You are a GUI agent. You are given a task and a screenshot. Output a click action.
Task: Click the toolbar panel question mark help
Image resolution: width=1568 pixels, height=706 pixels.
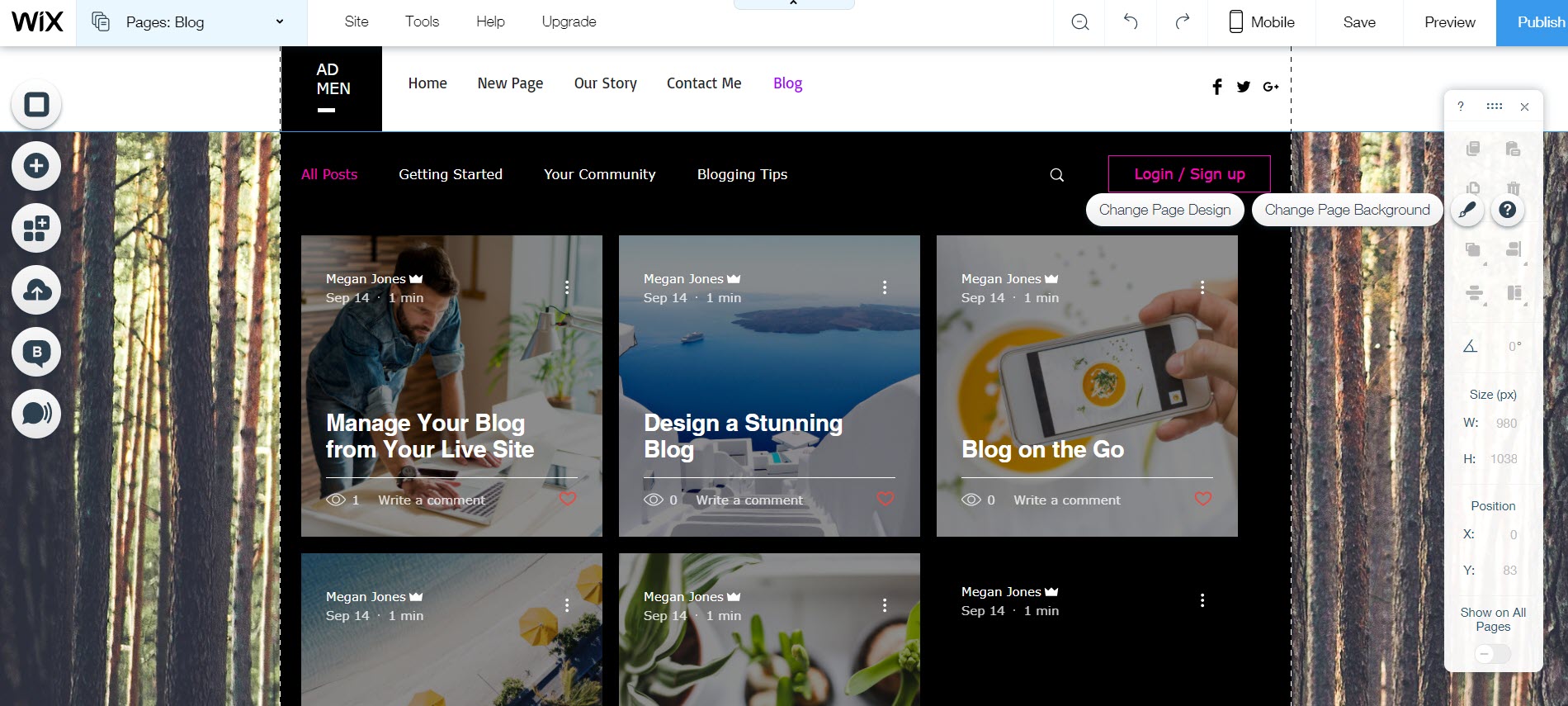[x=1461, y=107]
